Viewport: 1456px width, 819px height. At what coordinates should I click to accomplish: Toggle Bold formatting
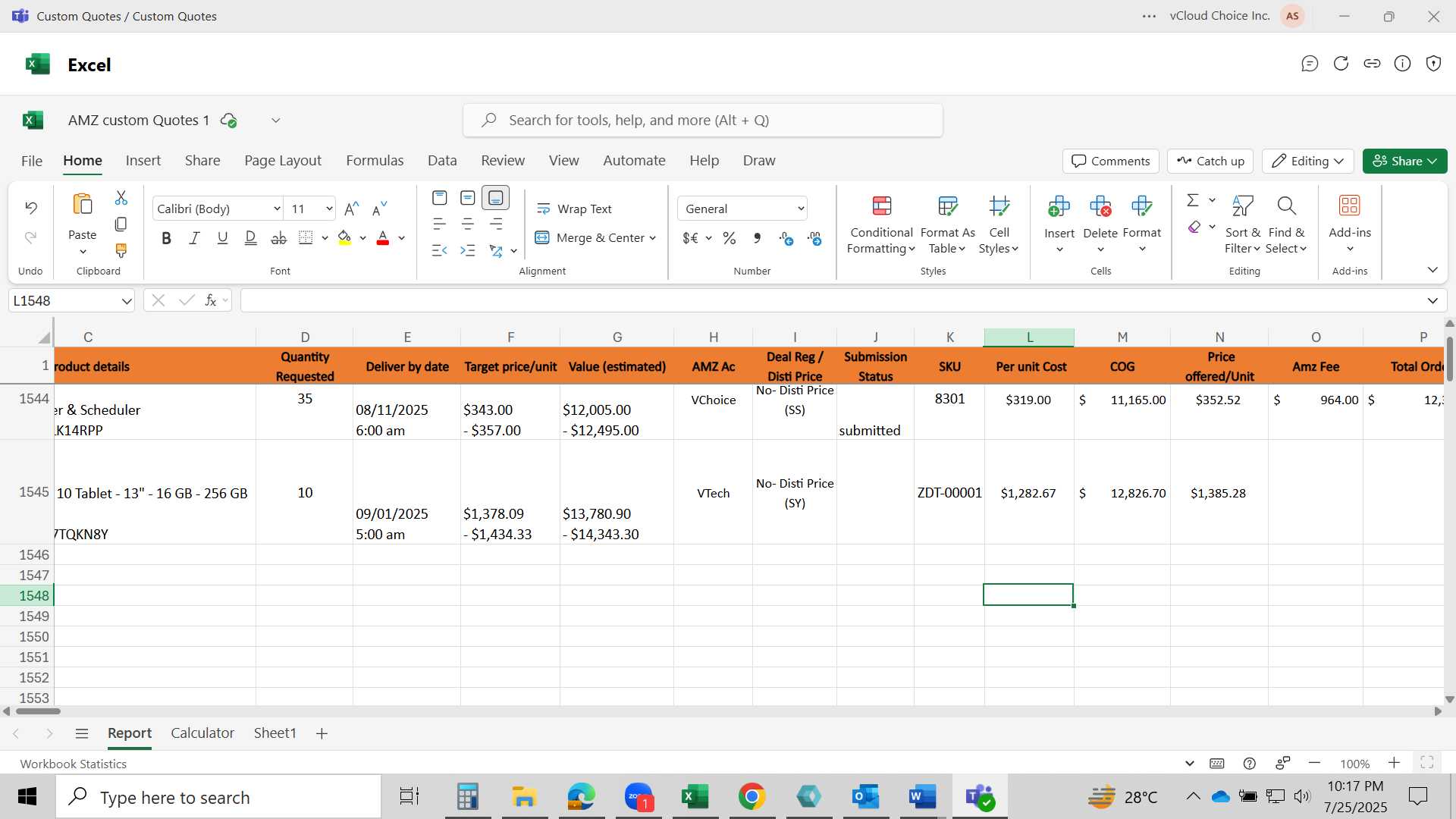point(166,238)
